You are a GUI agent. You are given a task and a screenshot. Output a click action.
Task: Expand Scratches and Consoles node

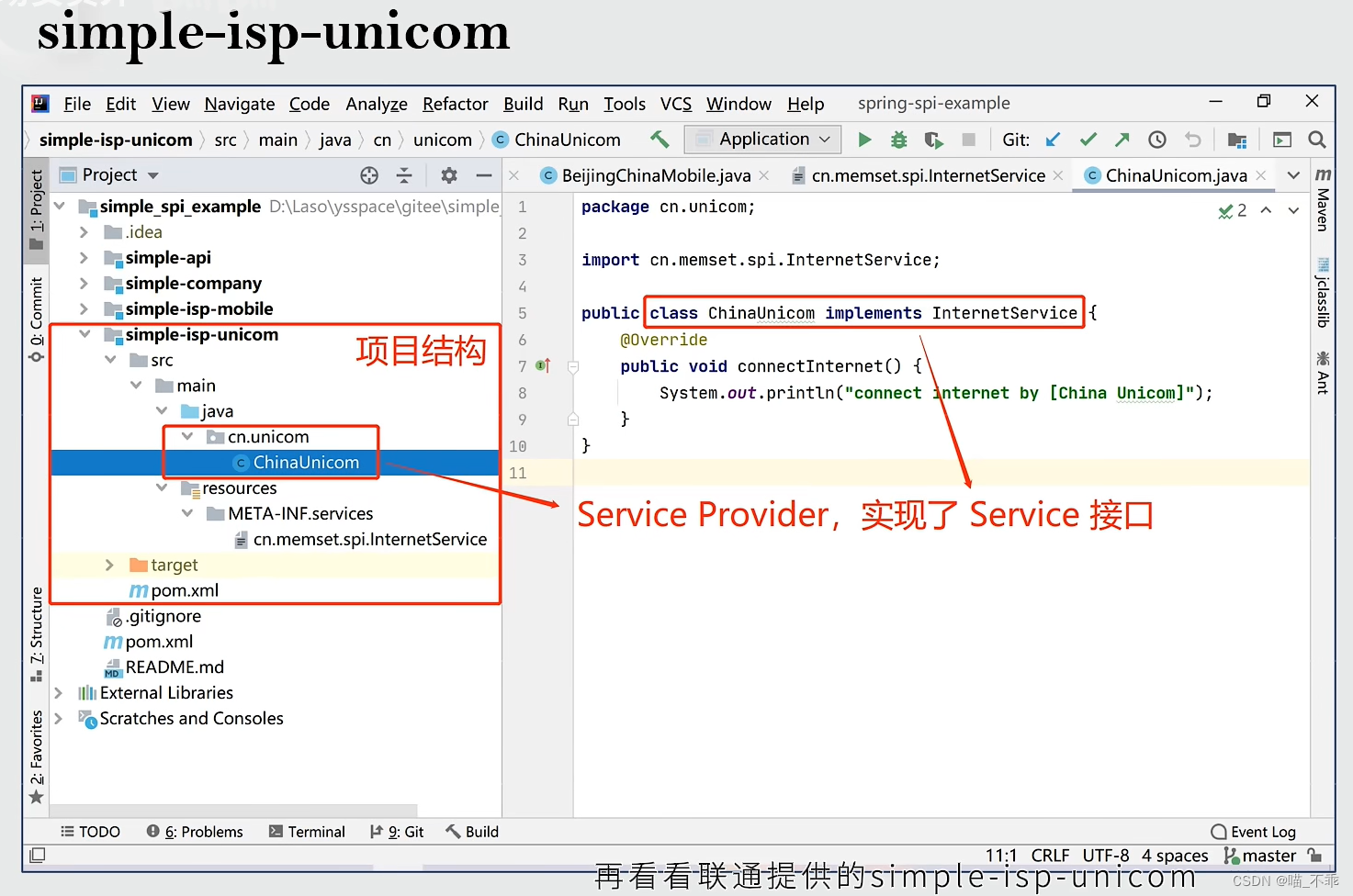[58, 719]
